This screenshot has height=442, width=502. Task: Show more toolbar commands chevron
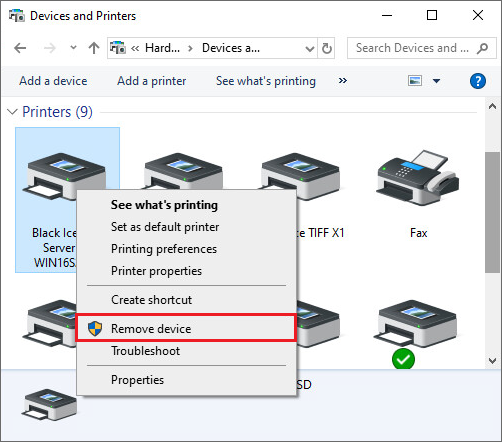[x=343, y=81]
